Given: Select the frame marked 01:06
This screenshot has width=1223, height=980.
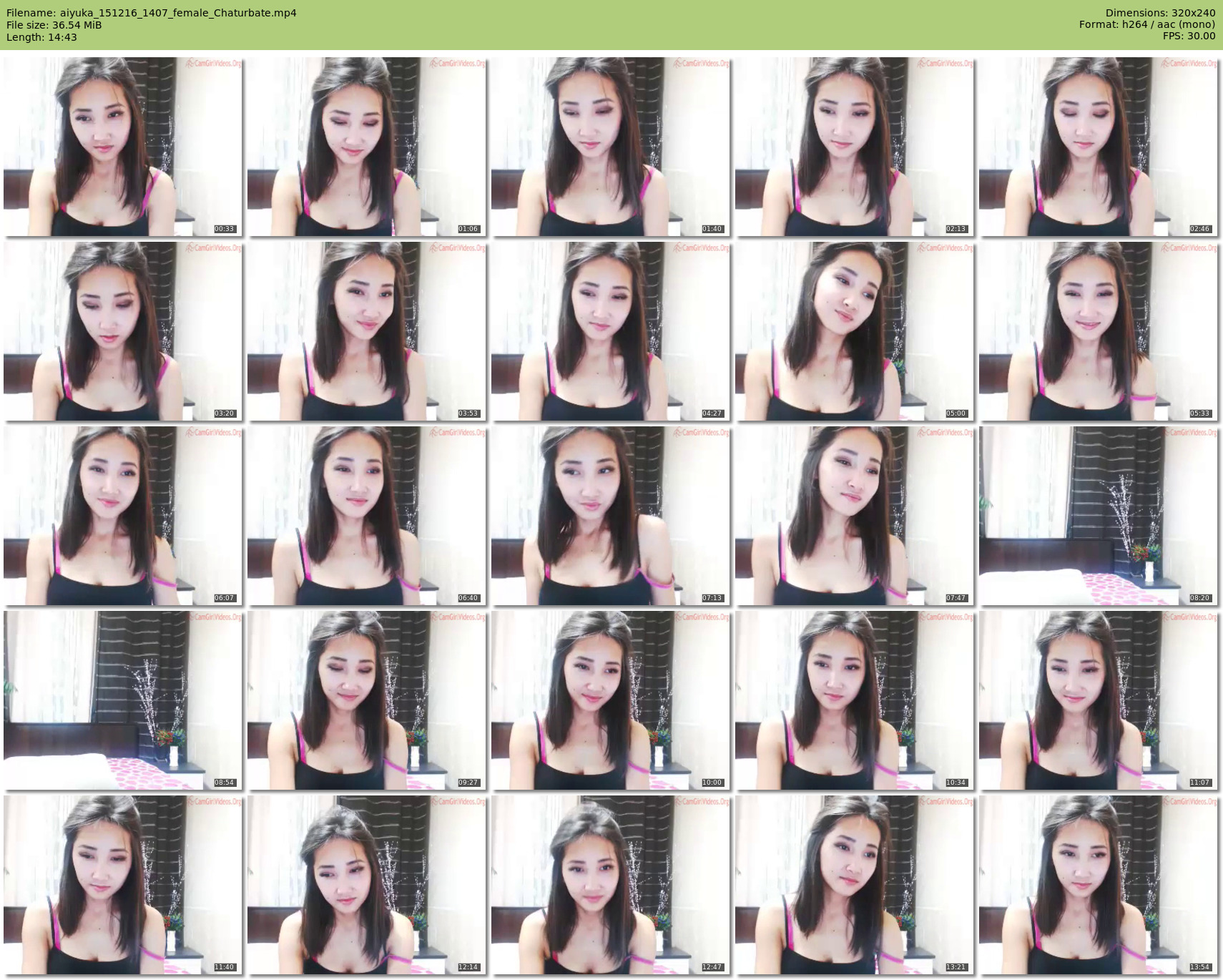Looking at the screenshot, I should pyautogui.click(x=366, y=147).
